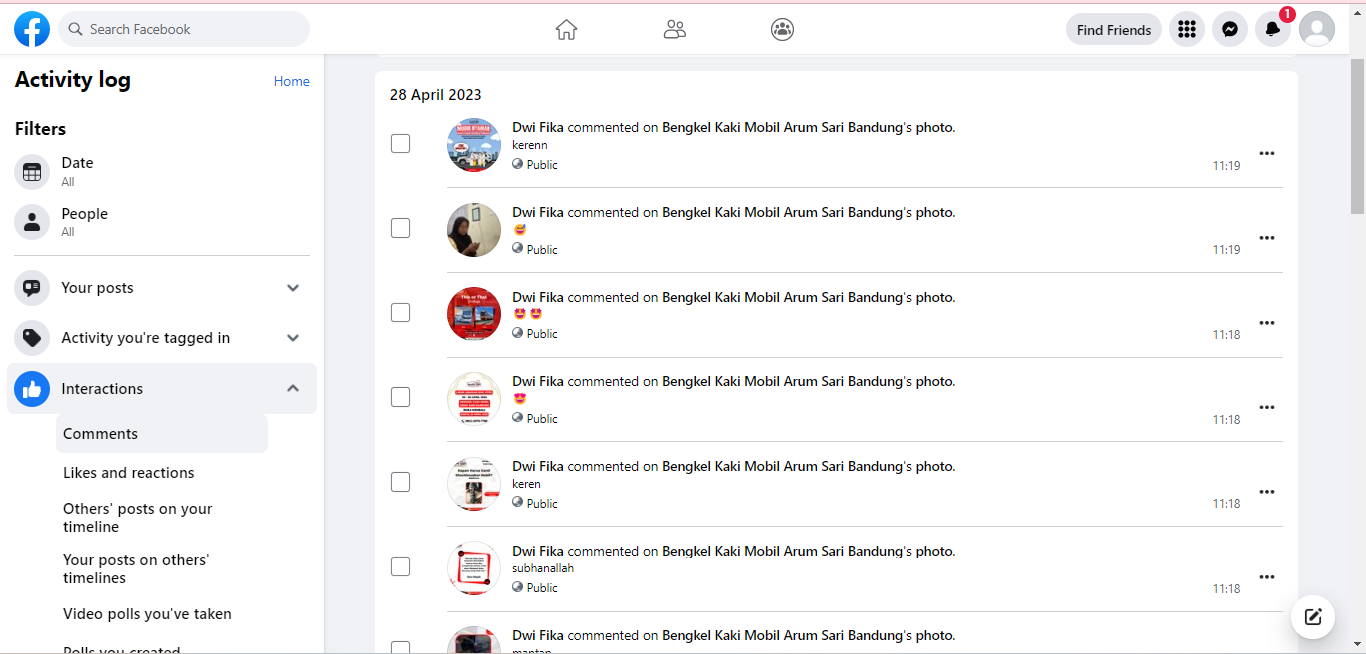The image size is (1366, 654).
Task: Collapse the Interactions section
Action: pyautogui.click(x=293, y=389)
